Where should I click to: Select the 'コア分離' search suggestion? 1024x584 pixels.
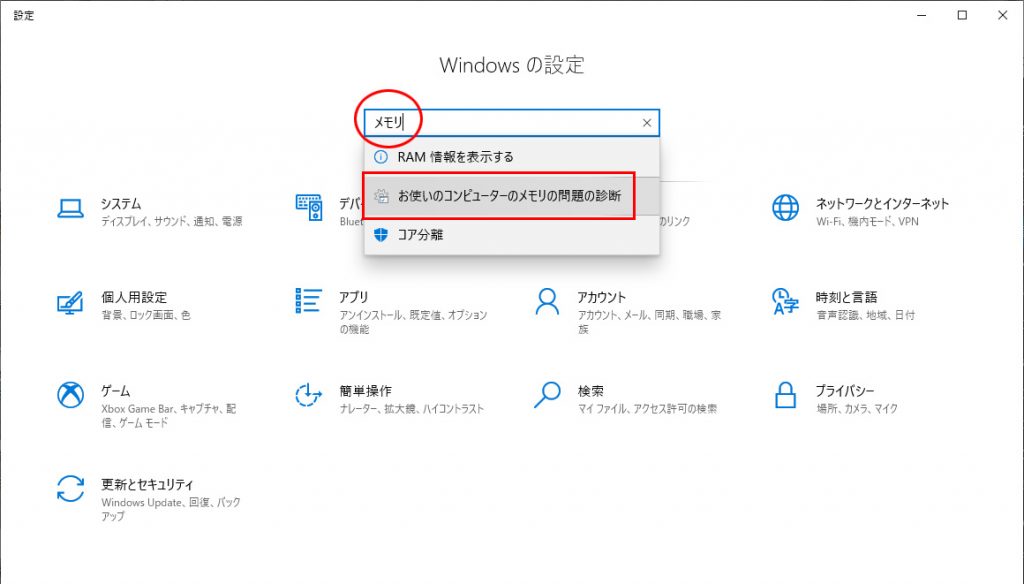[x=420, y=235]
